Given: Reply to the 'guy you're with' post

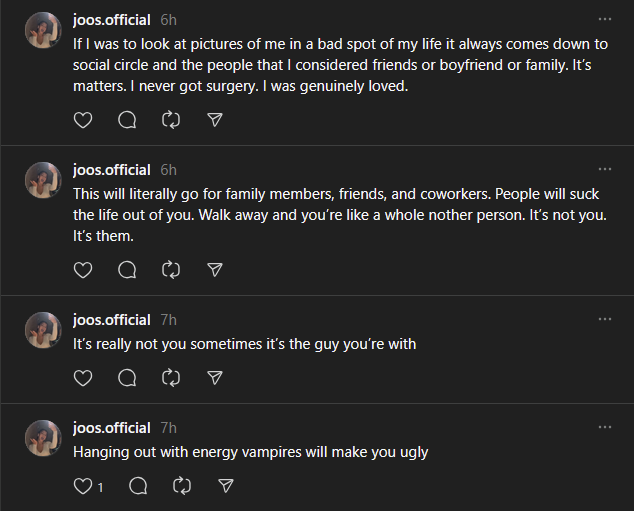Looking at the screenshot, I should pyautogui.click(x=127, y=378).
